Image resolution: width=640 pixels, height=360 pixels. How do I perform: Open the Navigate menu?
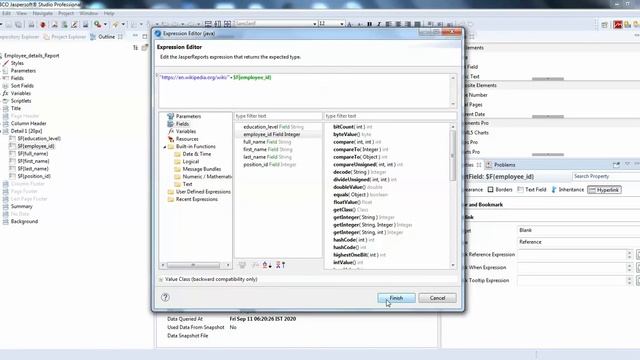point(42,13)
